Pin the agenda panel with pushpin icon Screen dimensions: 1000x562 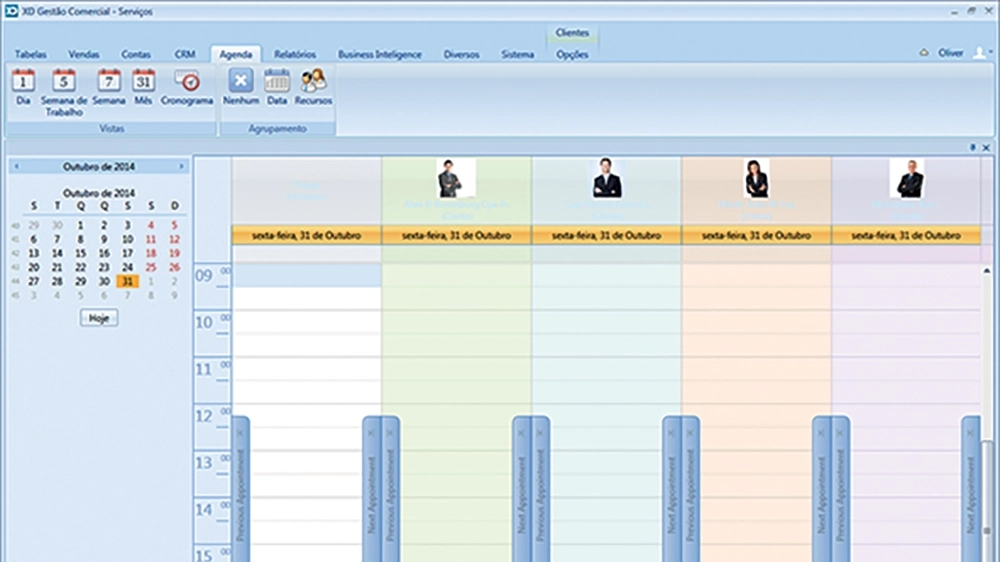click(973, 147)
